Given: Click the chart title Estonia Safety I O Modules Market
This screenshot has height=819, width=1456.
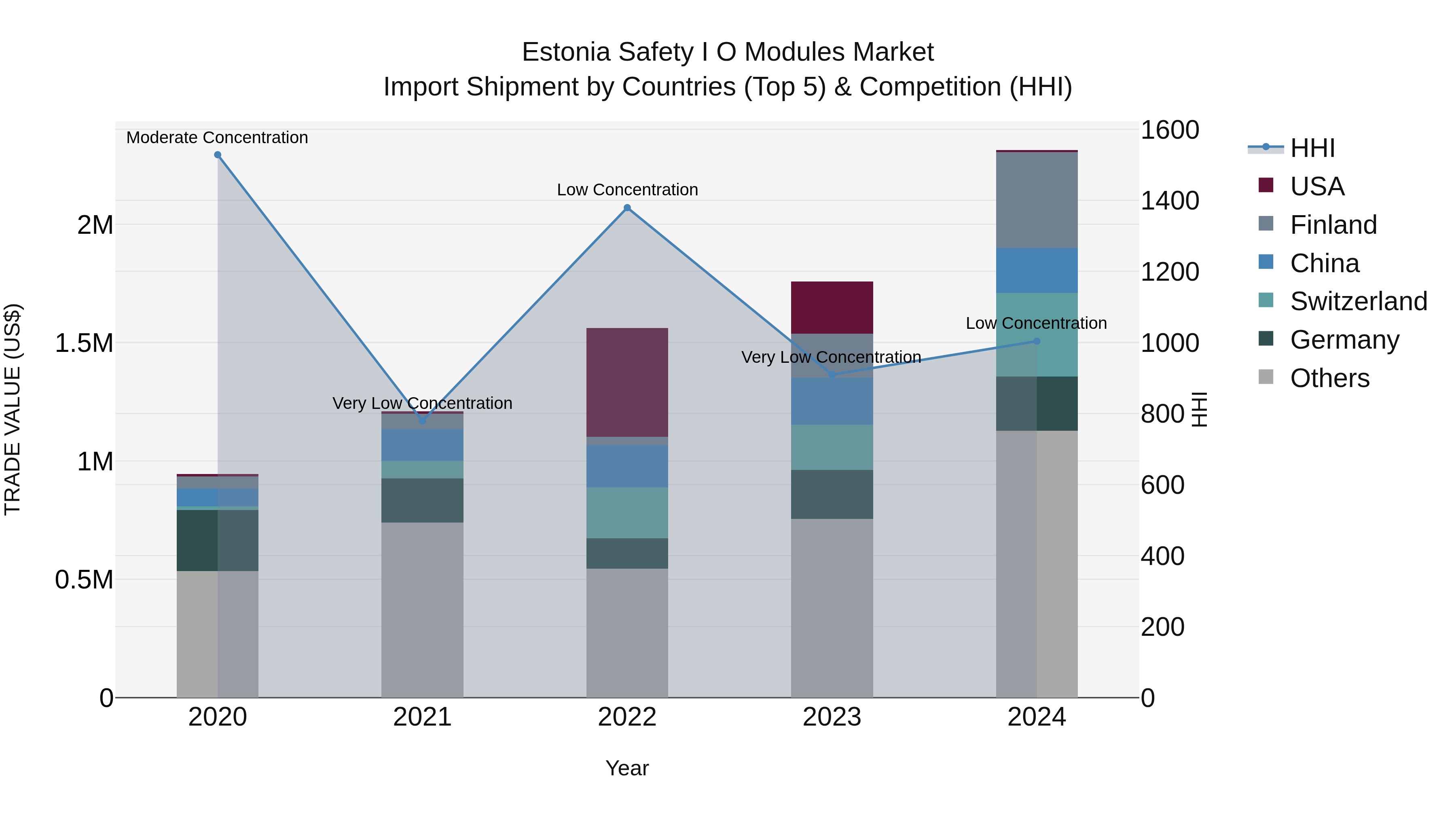Looking at the screenshot, I should pos(728,52).
